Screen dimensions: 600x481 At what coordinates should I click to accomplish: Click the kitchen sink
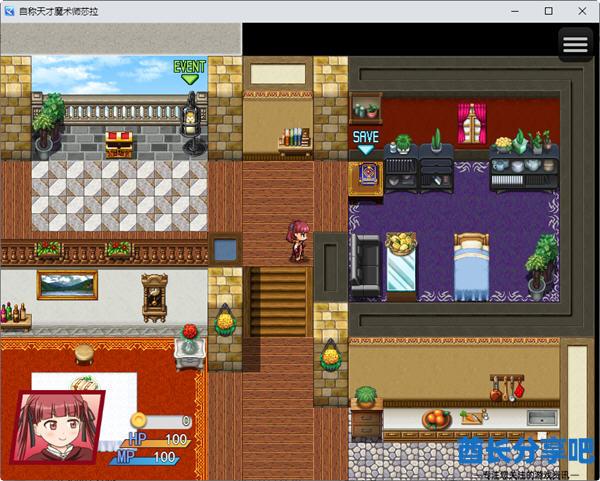coord(542,417)
